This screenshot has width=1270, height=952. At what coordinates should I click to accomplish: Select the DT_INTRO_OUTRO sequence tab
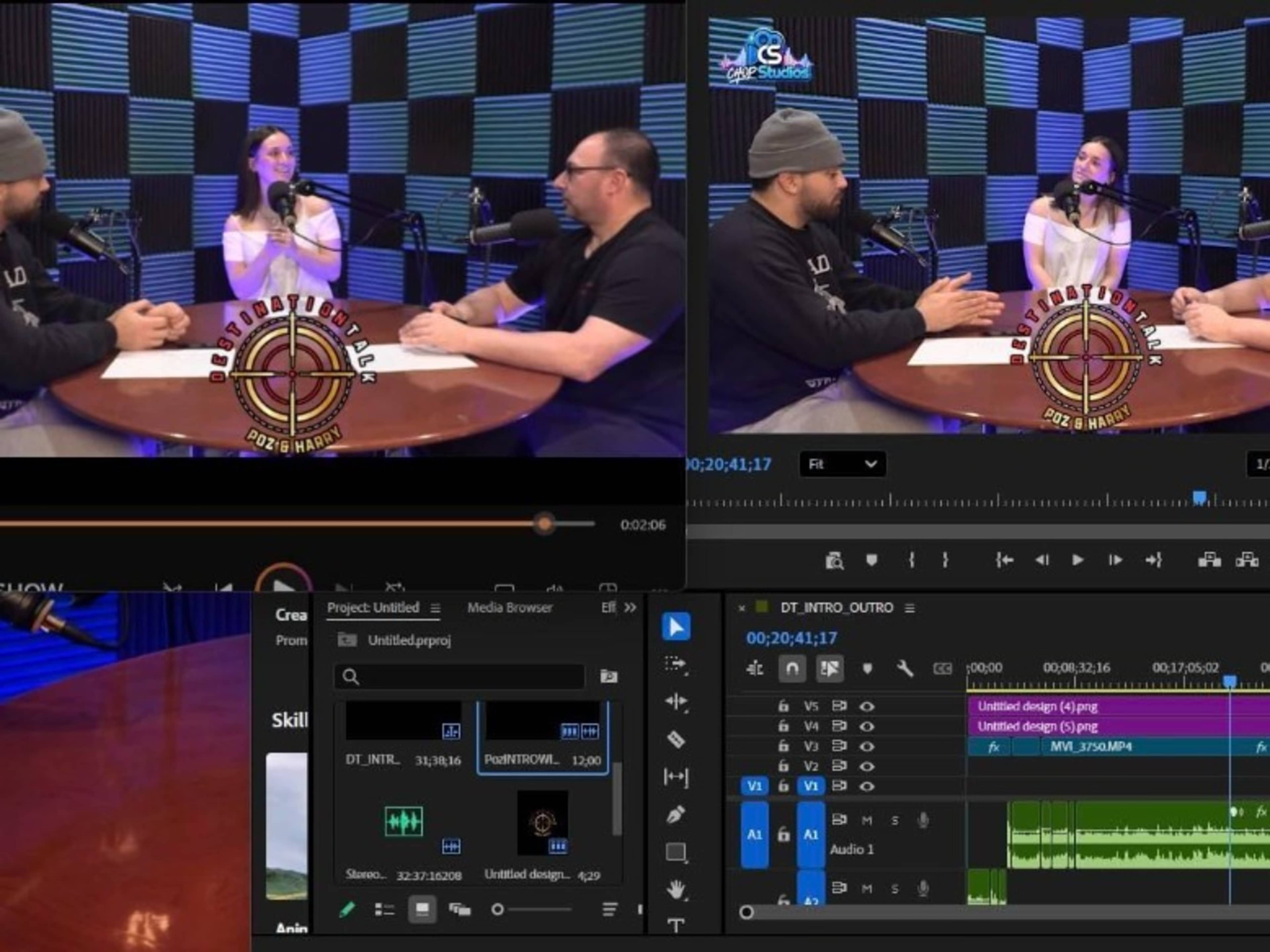click(x=836, y=608)
